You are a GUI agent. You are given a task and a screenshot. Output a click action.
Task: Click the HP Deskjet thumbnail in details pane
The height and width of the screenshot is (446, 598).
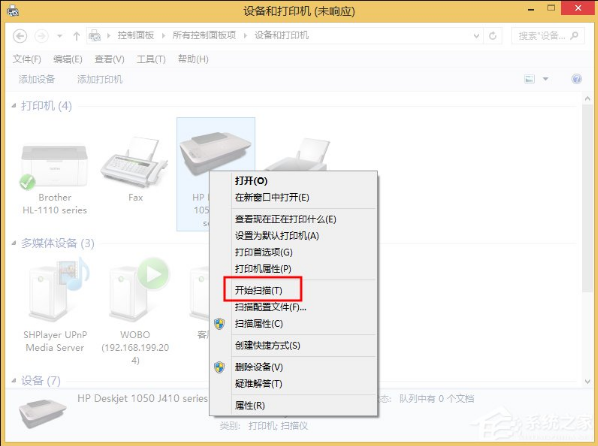[43, 413]
